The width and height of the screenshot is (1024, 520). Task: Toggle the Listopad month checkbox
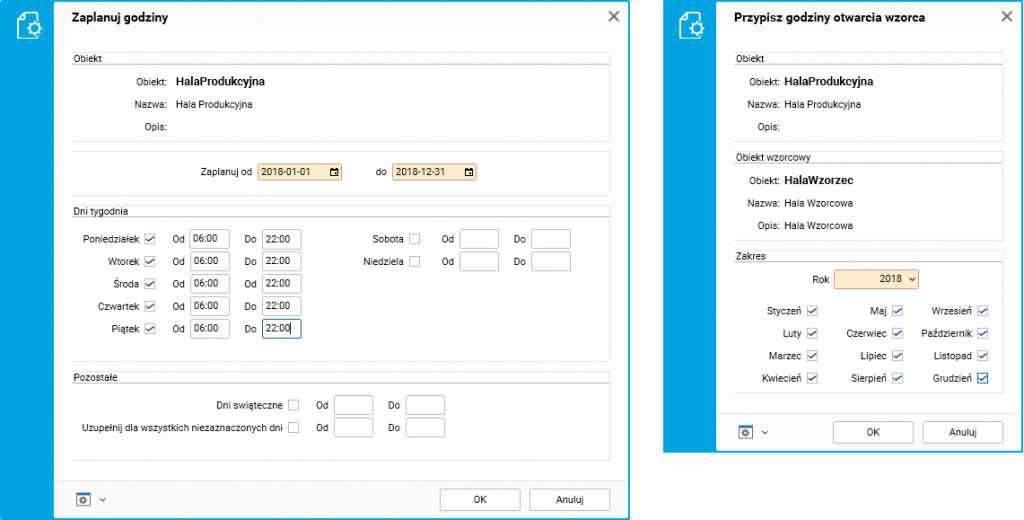[x=982, y=355]
